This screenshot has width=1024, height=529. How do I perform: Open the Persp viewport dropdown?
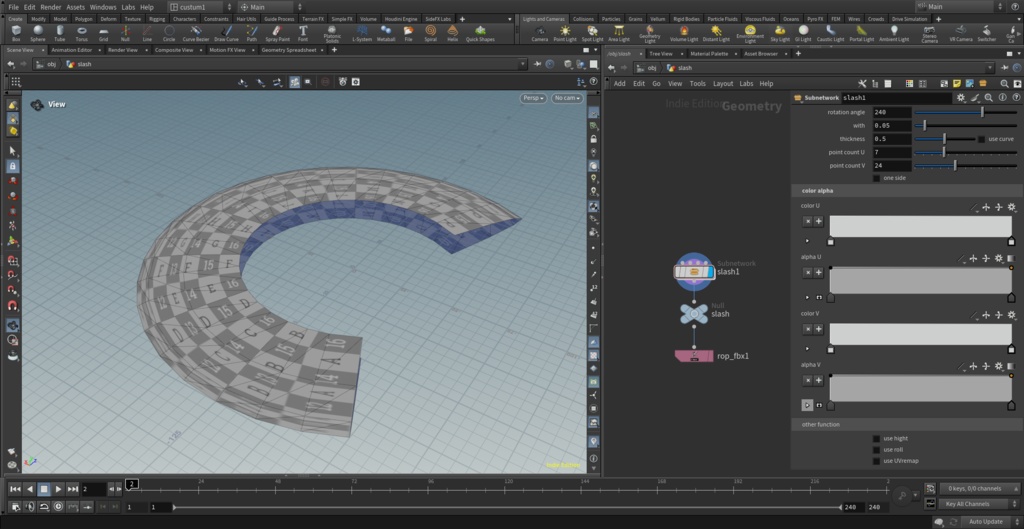point(533,98)
